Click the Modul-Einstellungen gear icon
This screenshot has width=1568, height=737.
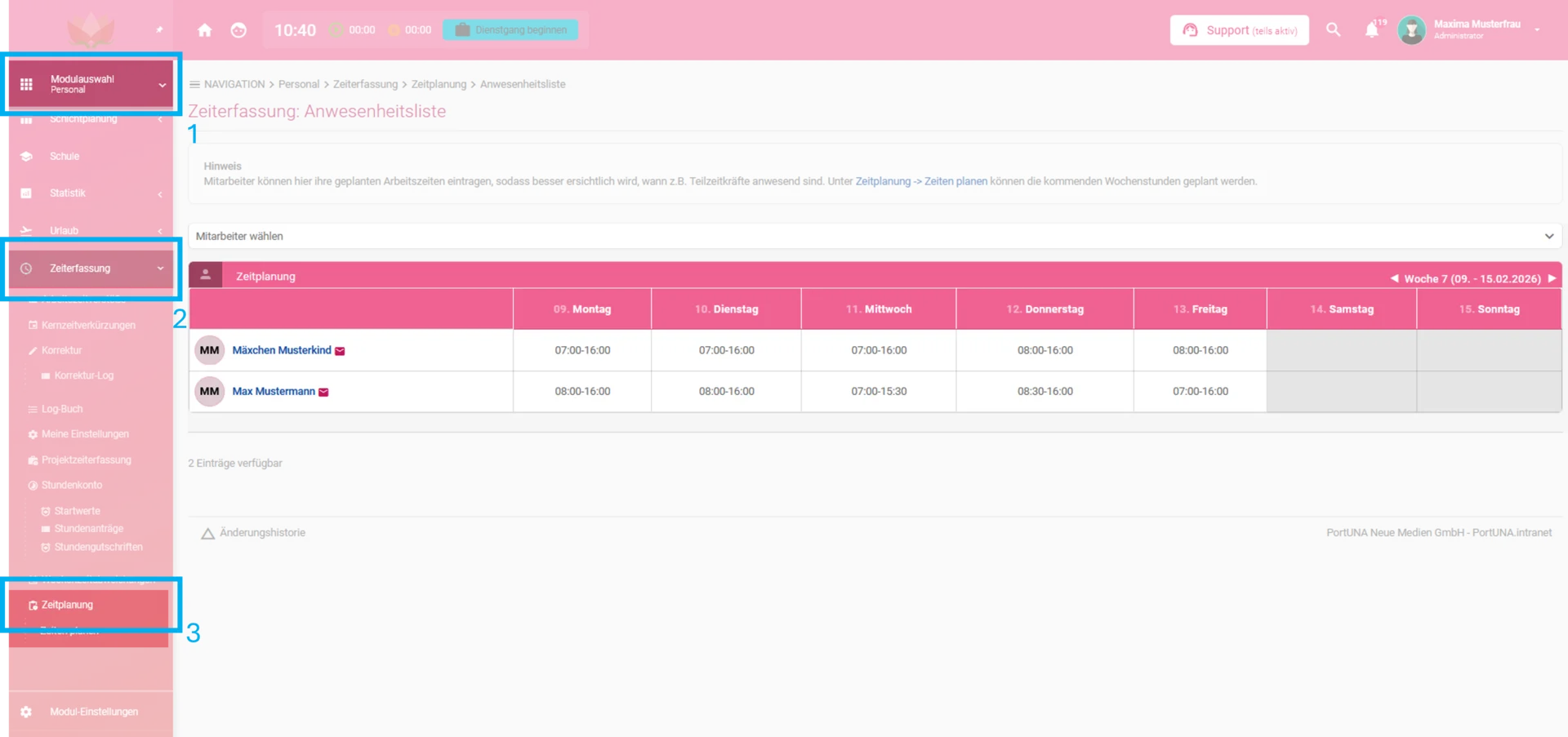coord(26,712)
